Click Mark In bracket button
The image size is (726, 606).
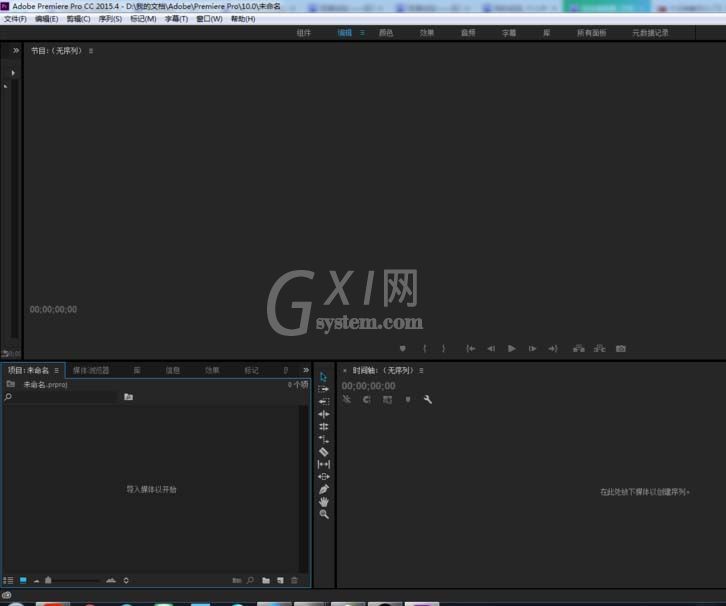click(x=425, y=349)
